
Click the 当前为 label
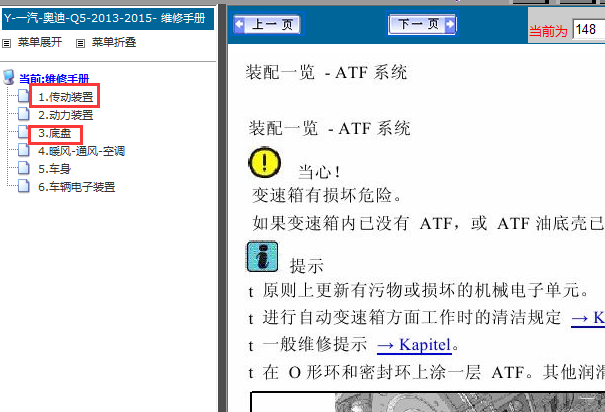(548, 31)
